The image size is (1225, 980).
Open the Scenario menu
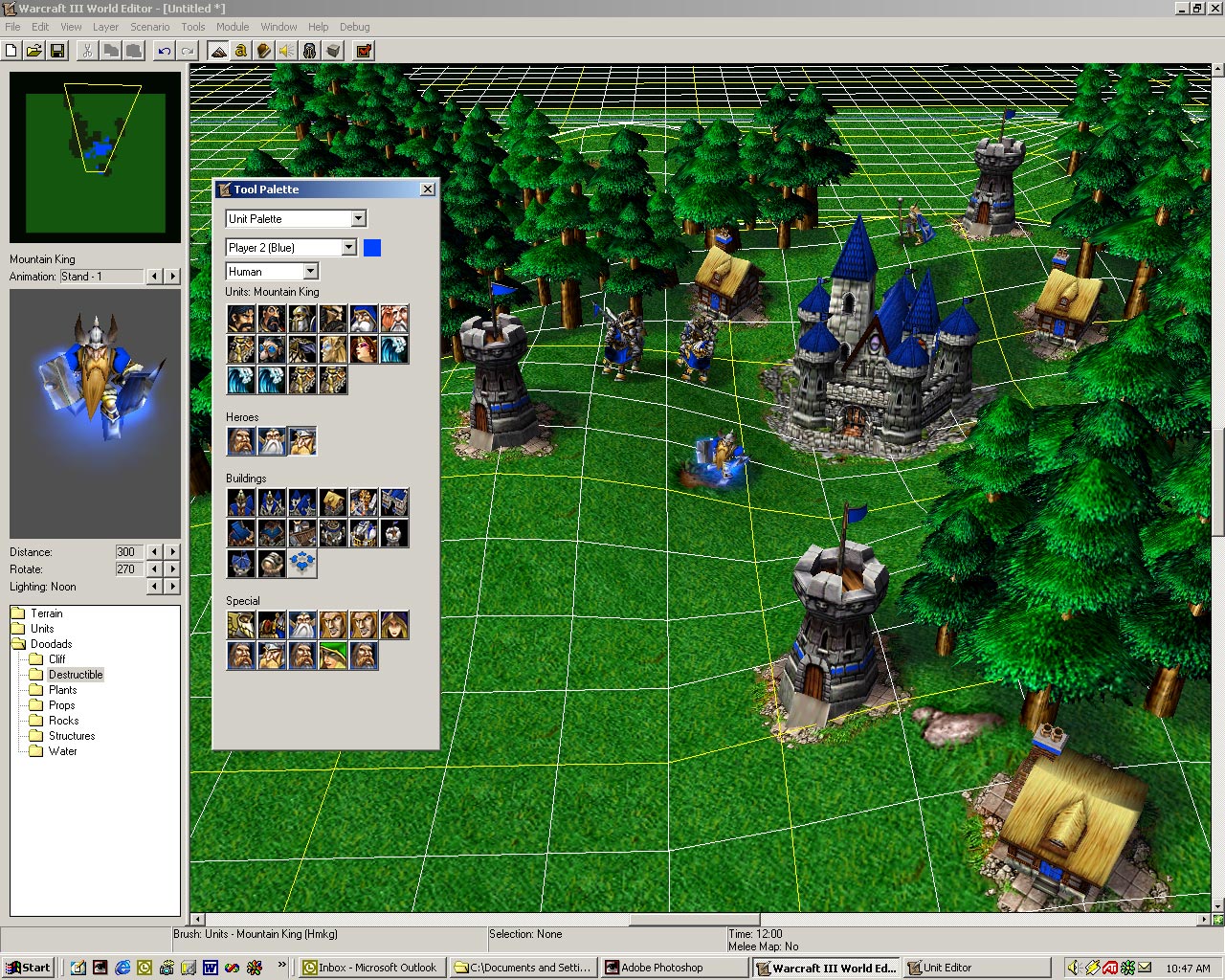(x=150, y=27)
